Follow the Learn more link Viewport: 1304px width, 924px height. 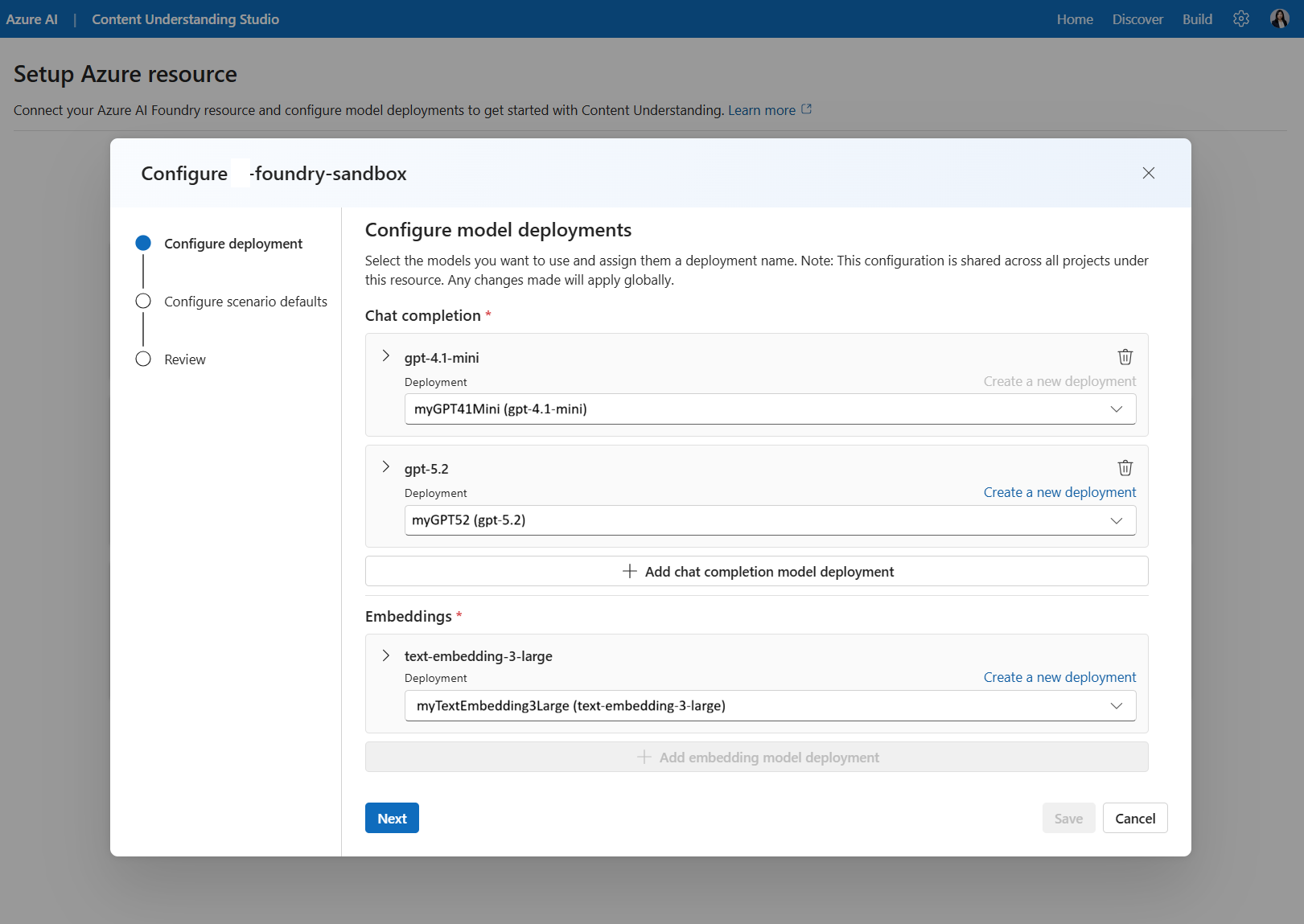click(762, 109)
